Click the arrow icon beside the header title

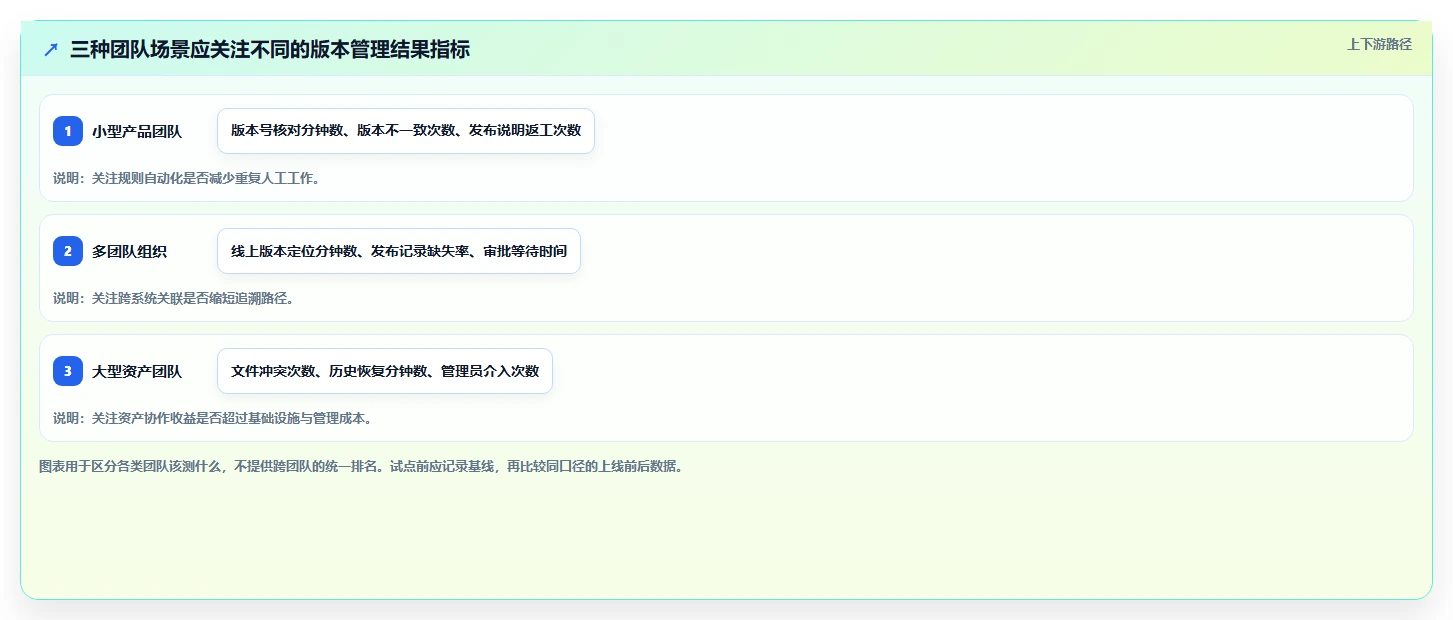tap(51, 50)
